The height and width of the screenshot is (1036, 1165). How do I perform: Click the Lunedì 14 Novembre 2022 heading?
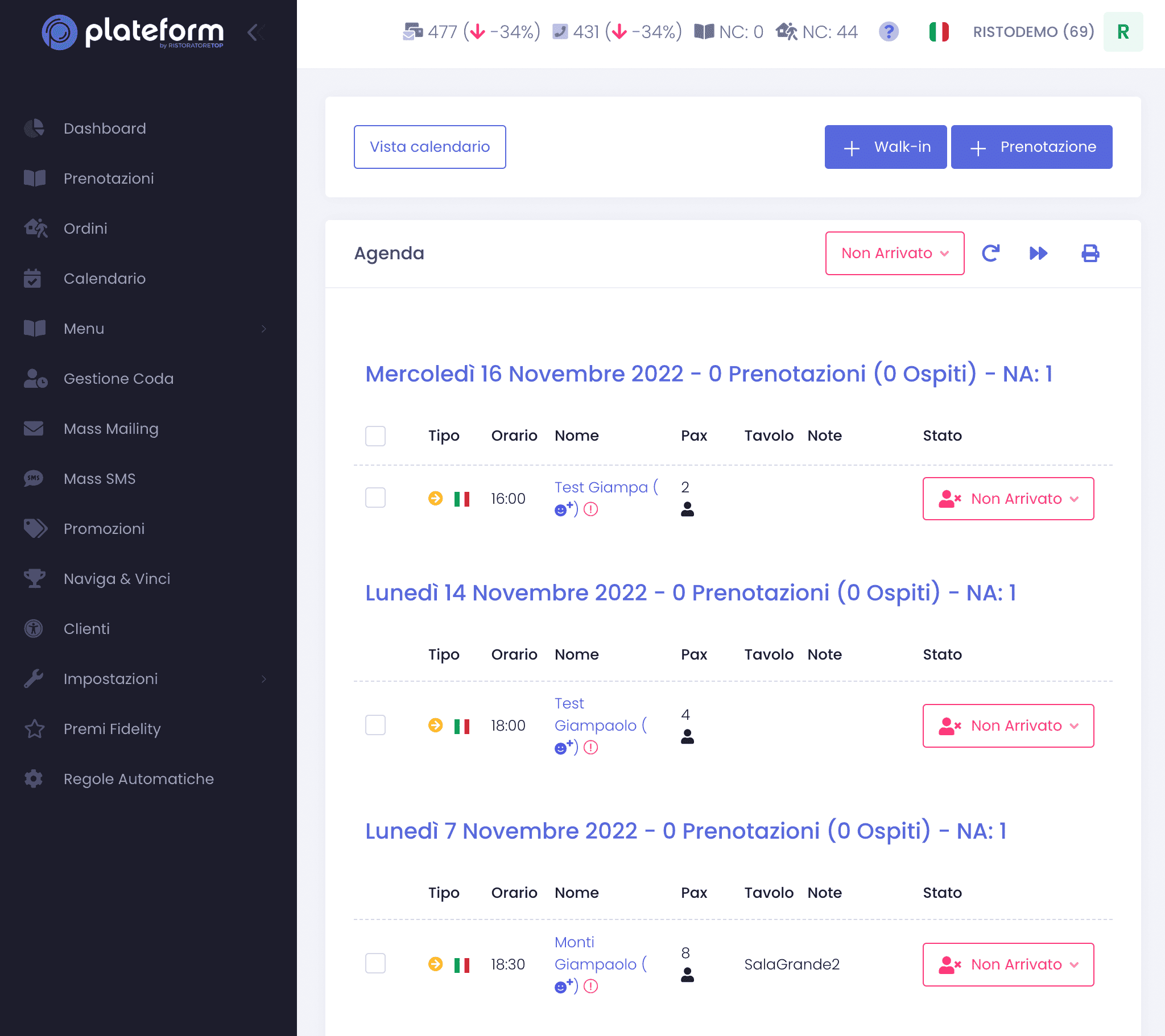[690, 593]
